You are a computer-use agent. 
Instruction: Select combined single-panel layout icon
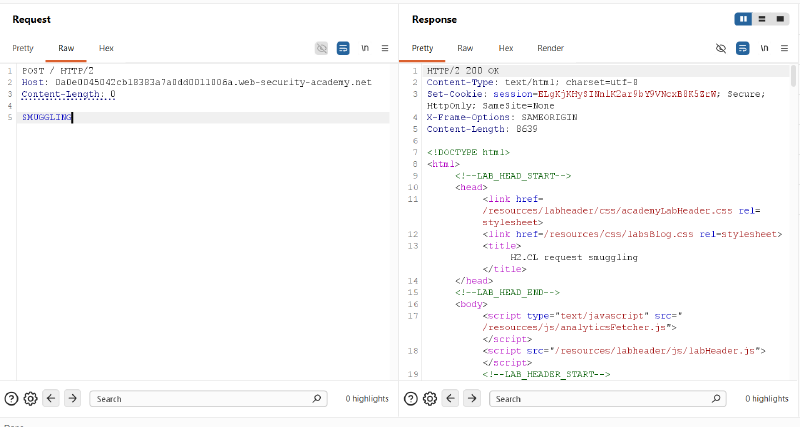(x=780, y=19)
